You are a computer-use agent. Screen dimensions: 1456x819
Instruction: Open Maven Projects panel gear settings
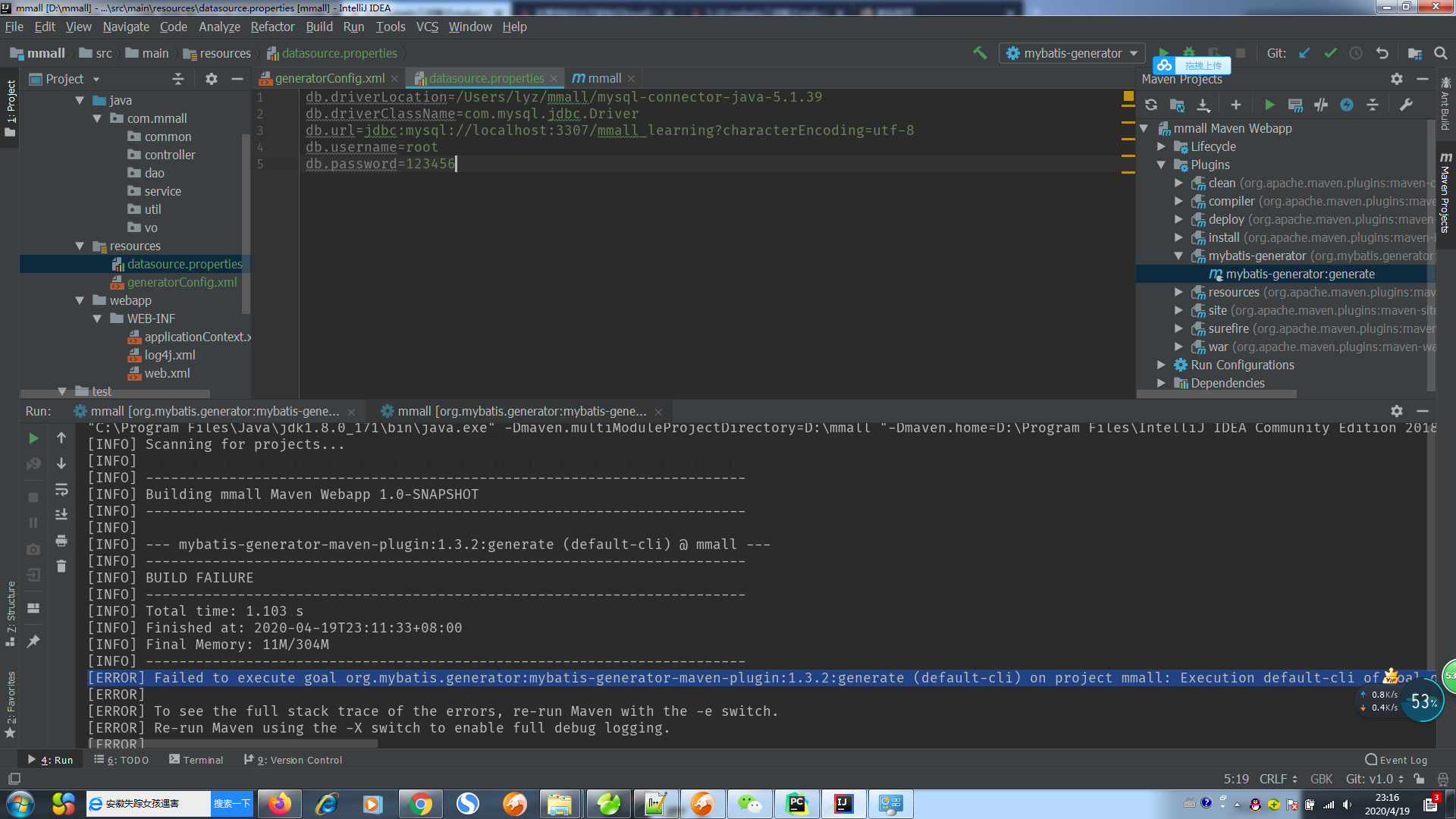point(1397,79)
